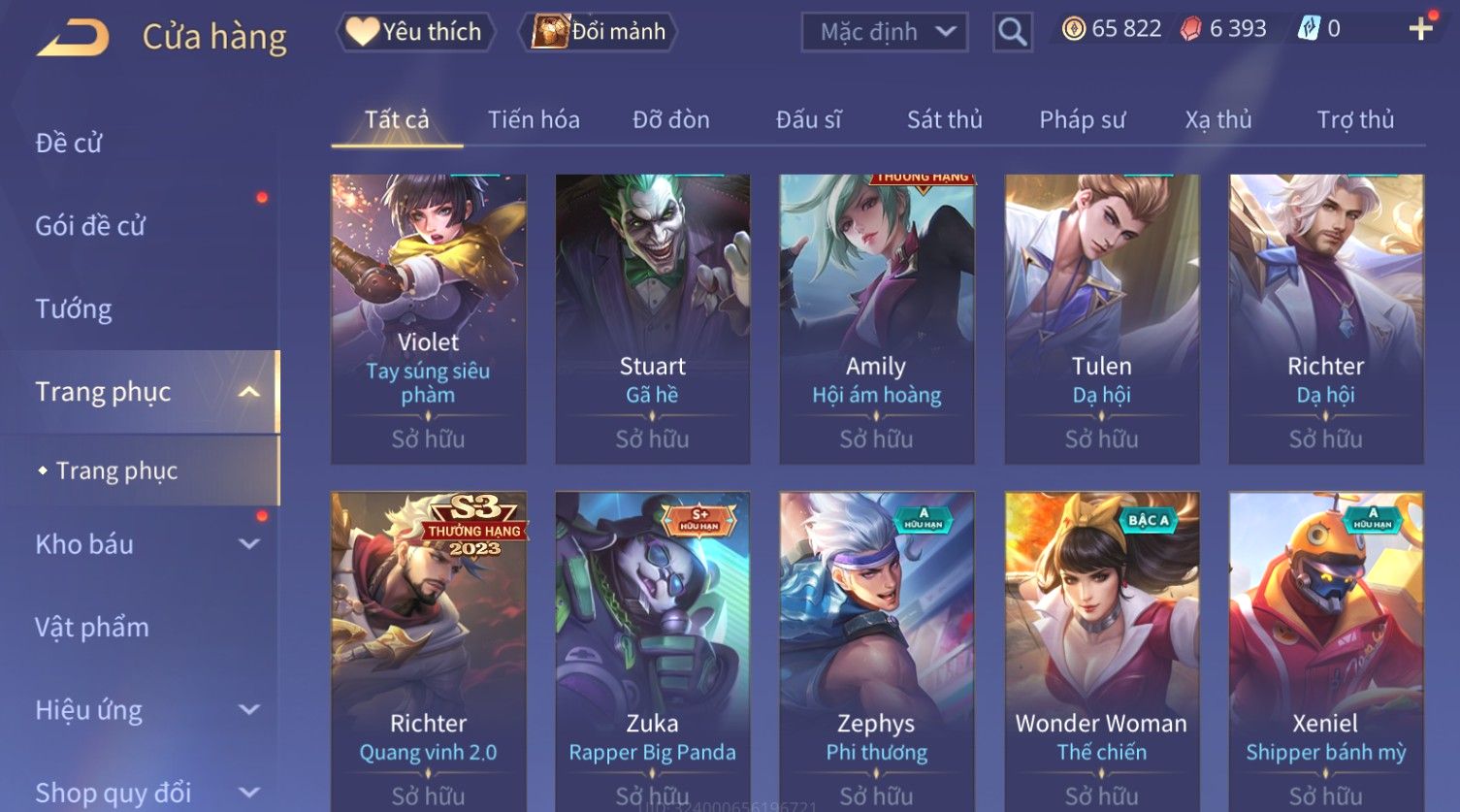Switch to the Pháp sư tab
1460x812 pixels.
point(1082,120)
